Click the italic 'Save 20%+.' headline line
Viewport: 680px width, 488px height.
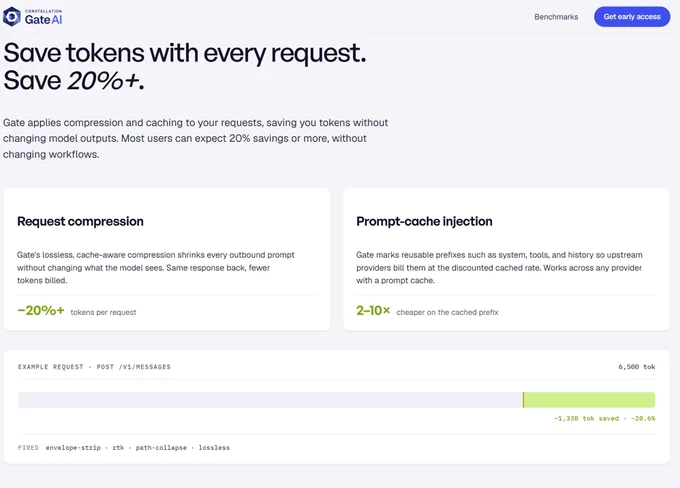click(74, 81)
